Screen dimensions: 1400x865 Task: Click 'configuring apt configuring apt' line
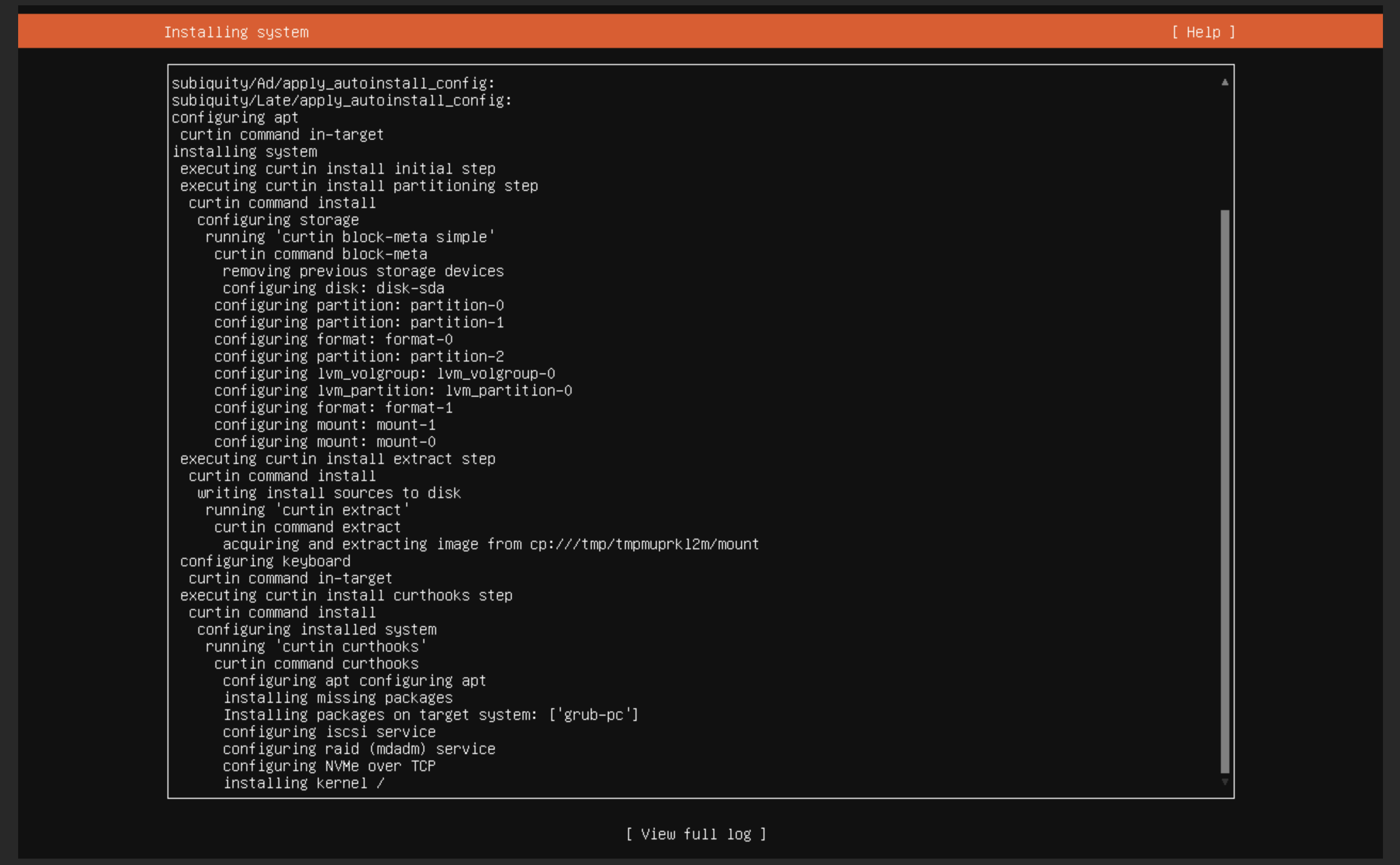[355, 681]
